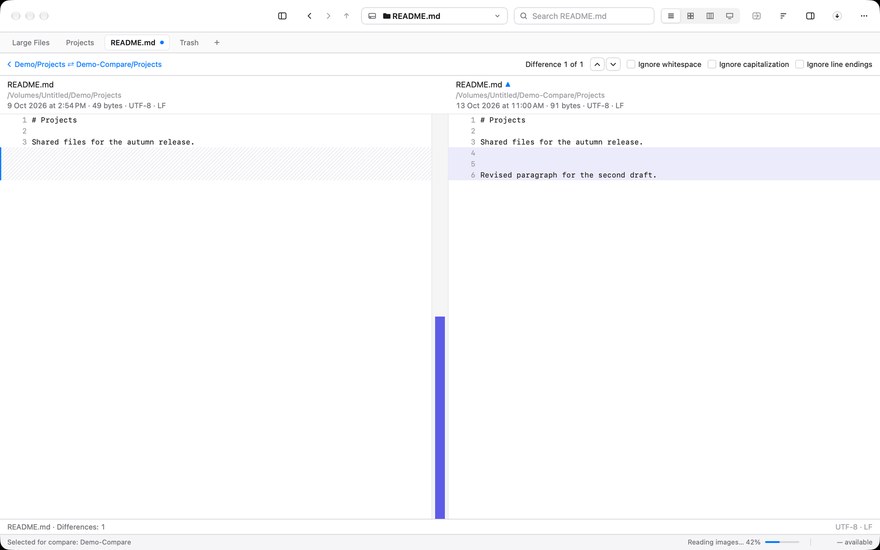Switch to the Trash tab
Screen dimensions: 880x550
(x=189, y=43)
